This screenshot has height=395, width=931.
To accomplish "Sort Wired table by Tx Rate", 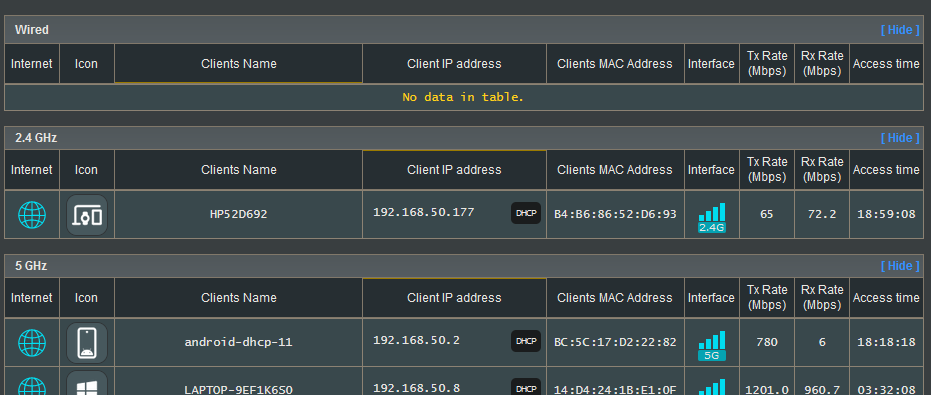I will (767, 64).
